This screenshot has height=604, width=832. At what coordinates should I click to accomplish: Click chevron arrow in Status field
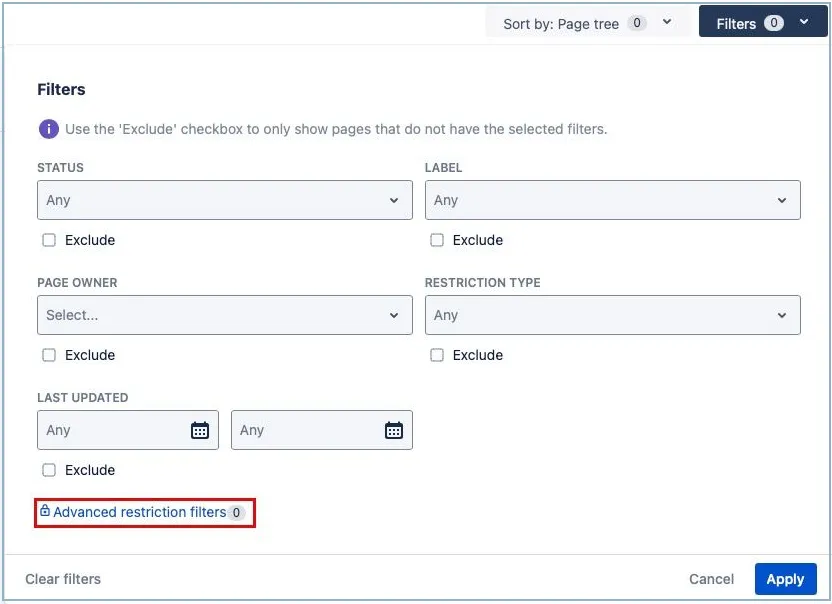pyautogui.click(x=394, y=200)
